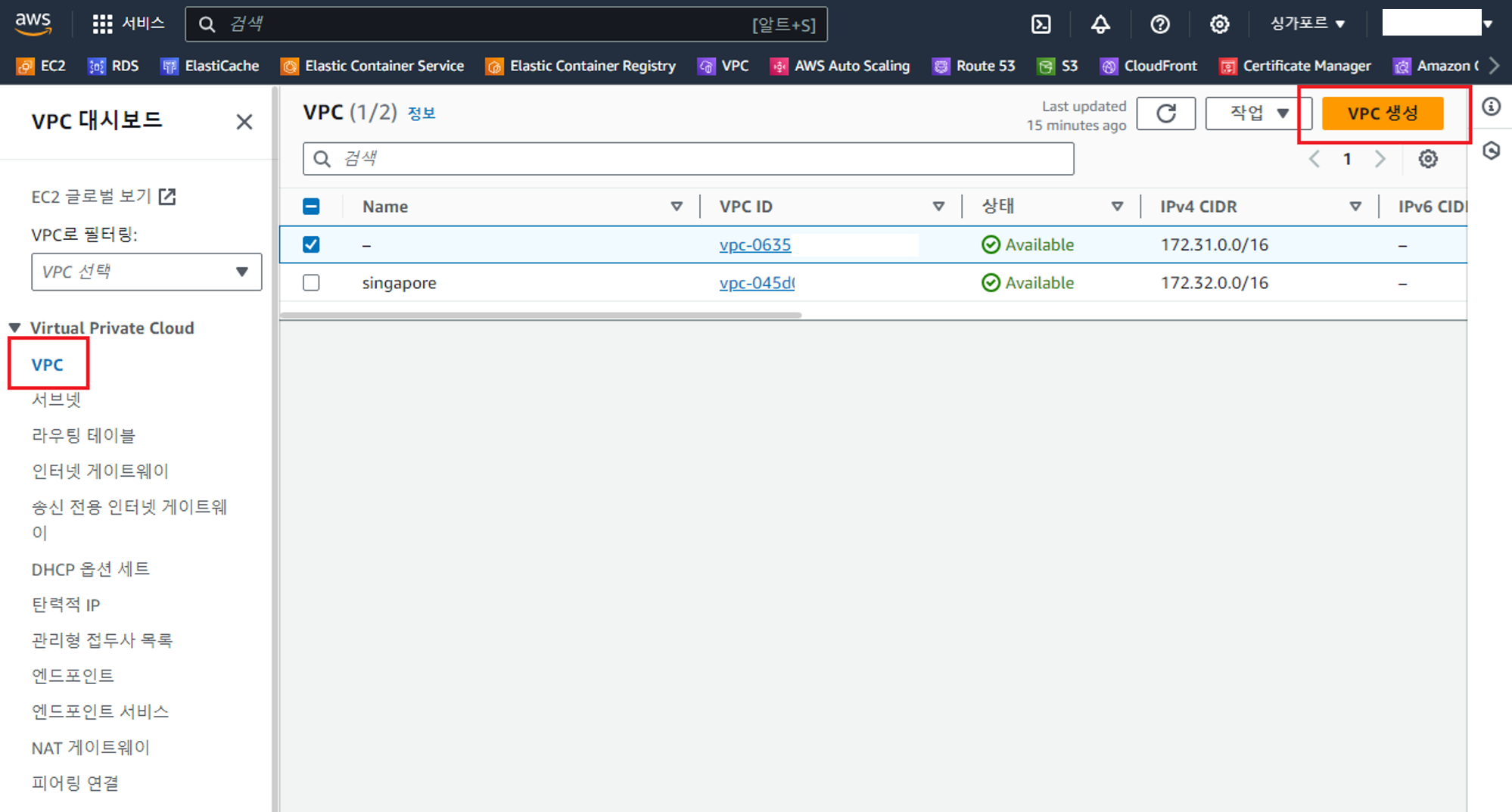Click the VPC favorite shortcut icon

pos(706,67)
